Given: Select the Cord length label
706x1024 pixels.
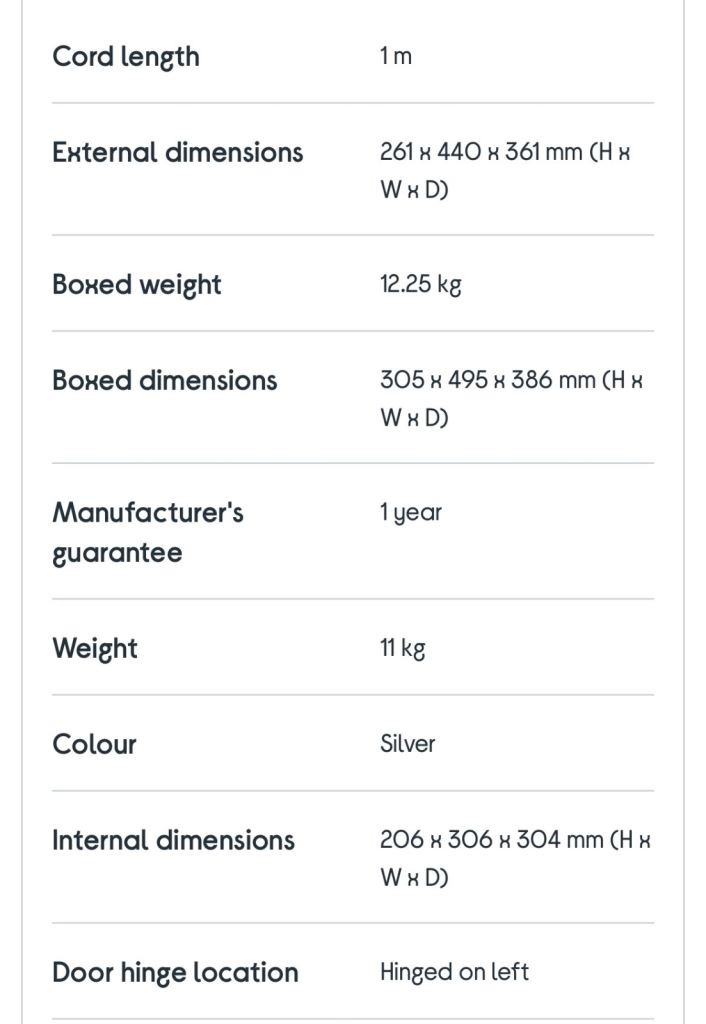Looking at the screenshot, I should pyautogui.click(x=125, y=57).
